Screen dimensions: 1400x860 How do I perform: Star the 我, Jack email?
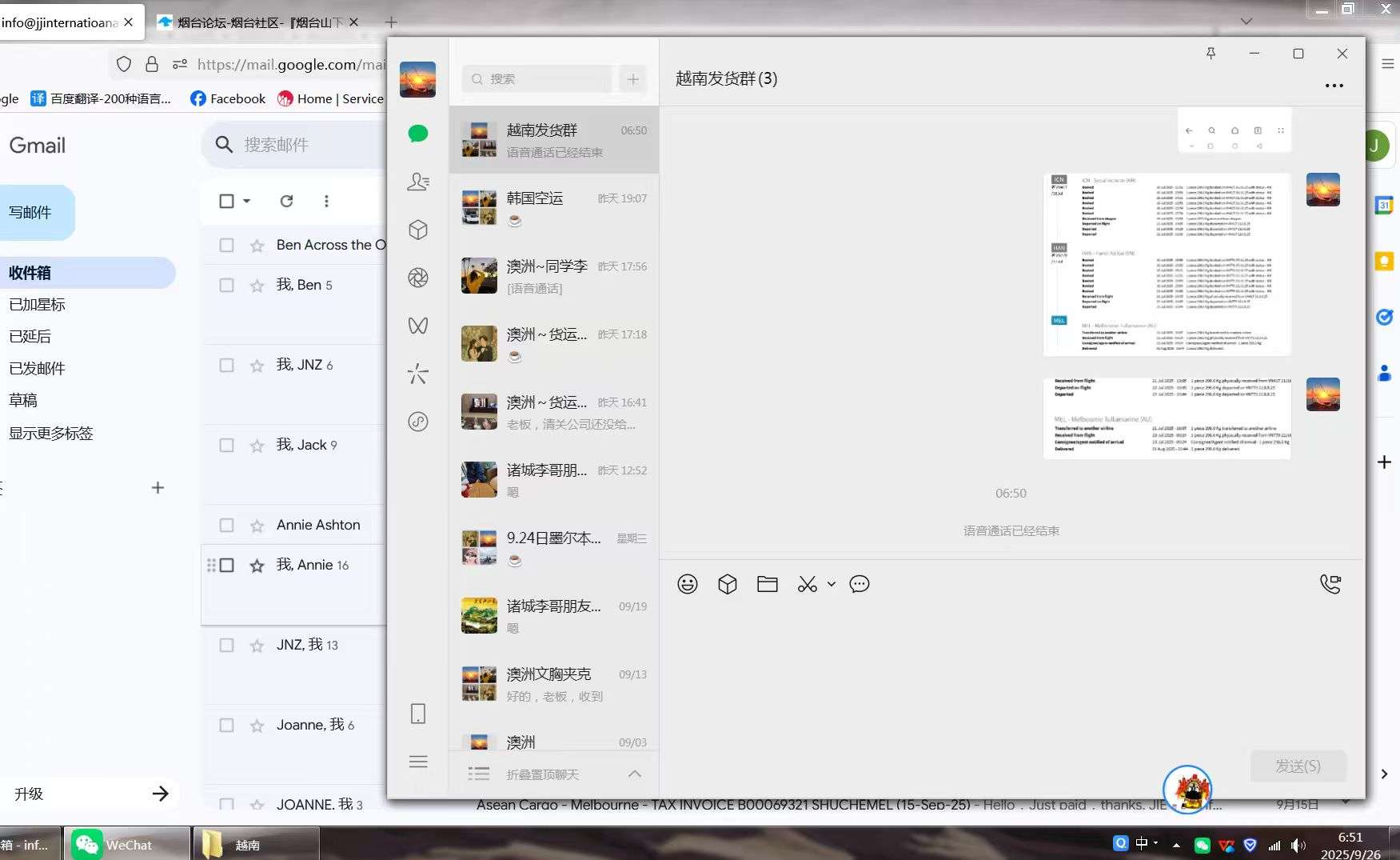pos(257,446)
